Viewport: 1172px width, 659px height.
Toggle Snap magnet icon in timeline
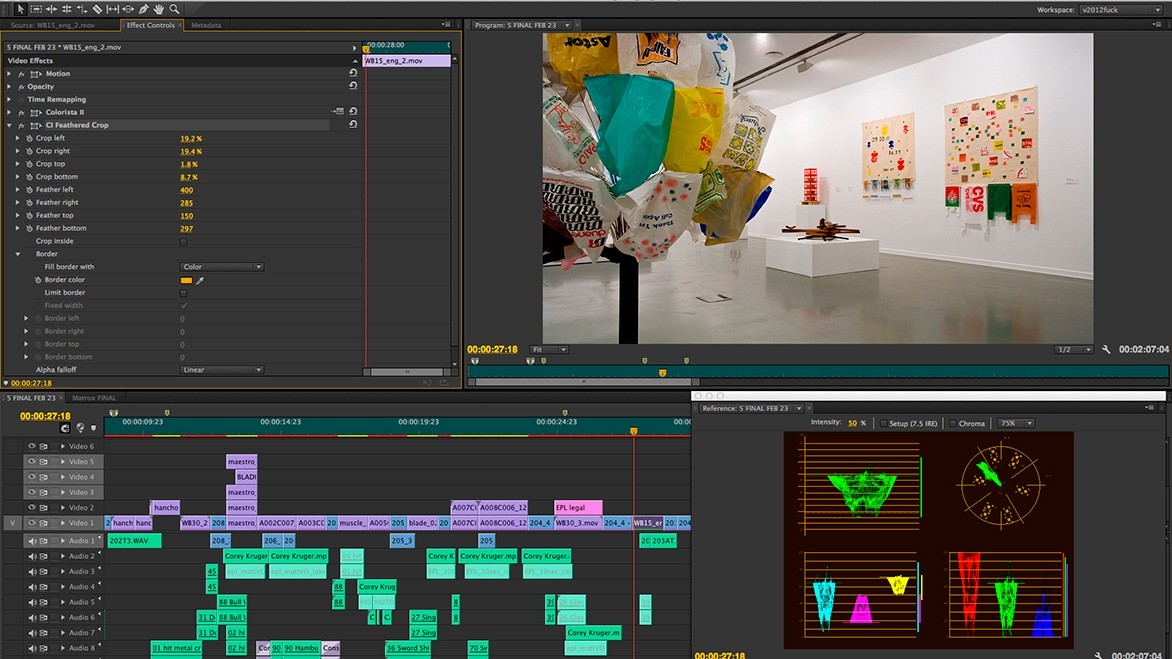point(65,428)
